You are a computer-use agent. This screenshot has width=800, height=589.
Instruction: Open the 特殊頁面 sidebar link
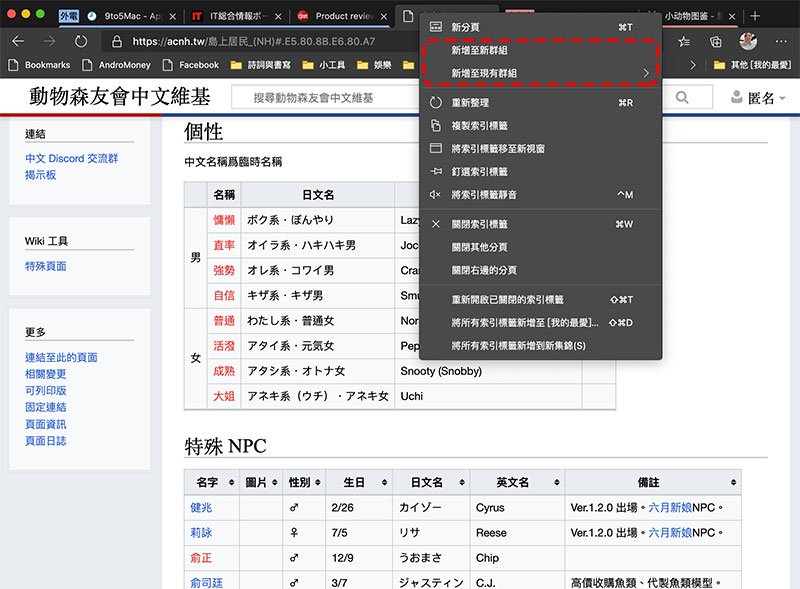point(46,266)
